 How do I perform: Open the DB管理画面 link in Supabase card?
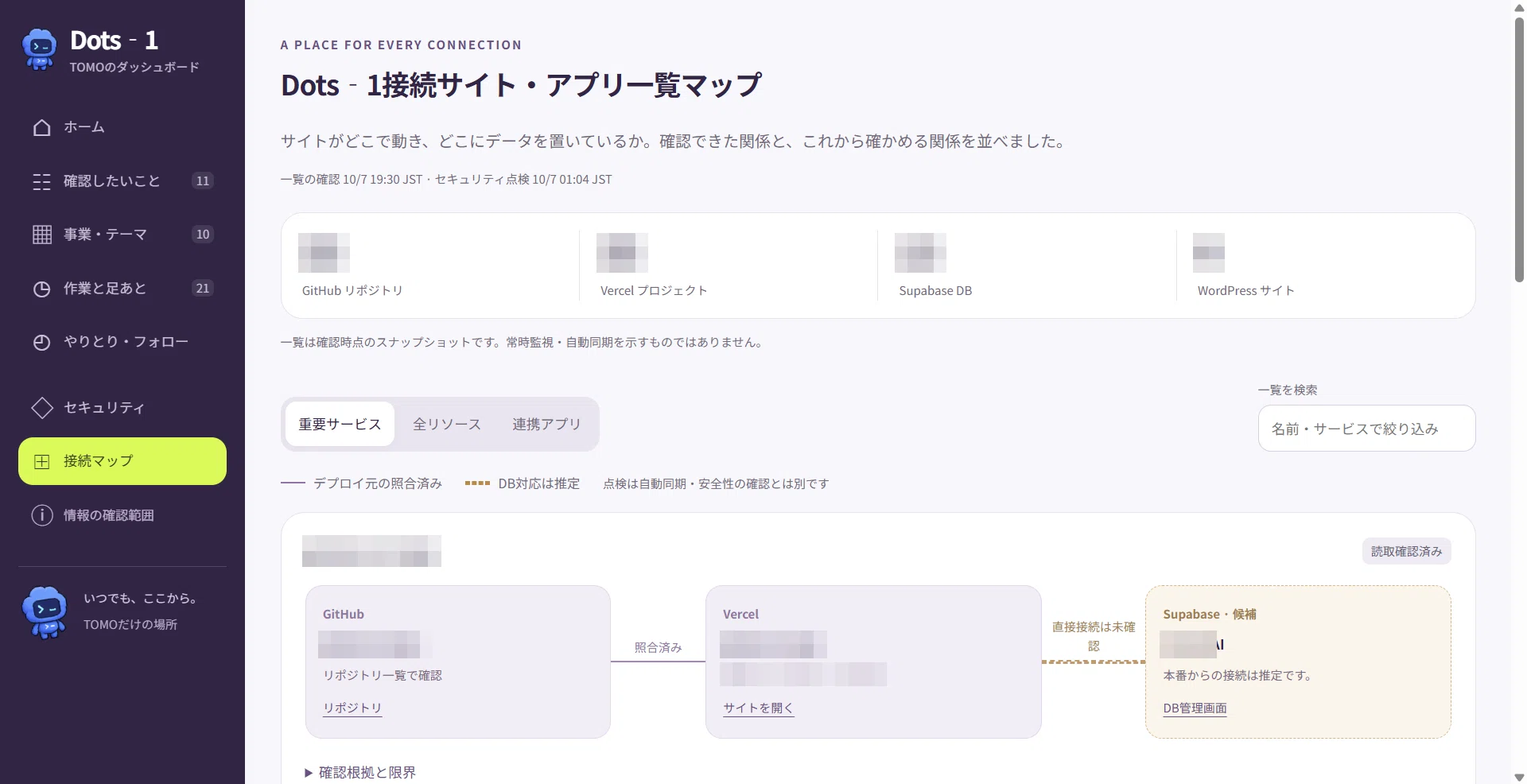[x=1195, y=708]
